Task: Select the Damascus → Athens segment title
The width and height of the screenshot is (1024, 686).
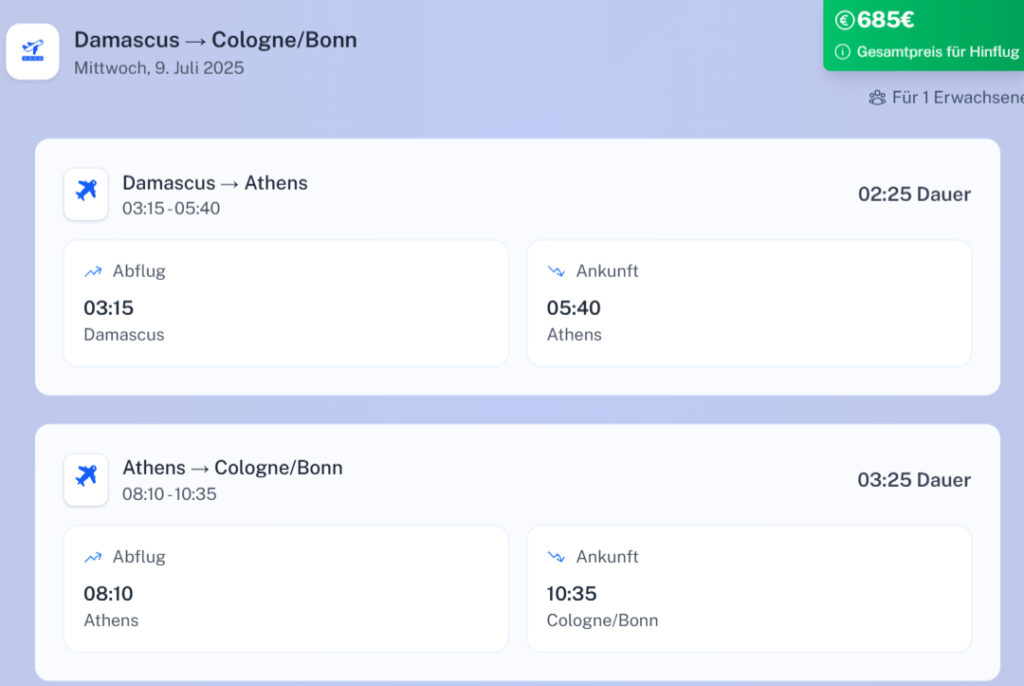Action: click(215, 183)
